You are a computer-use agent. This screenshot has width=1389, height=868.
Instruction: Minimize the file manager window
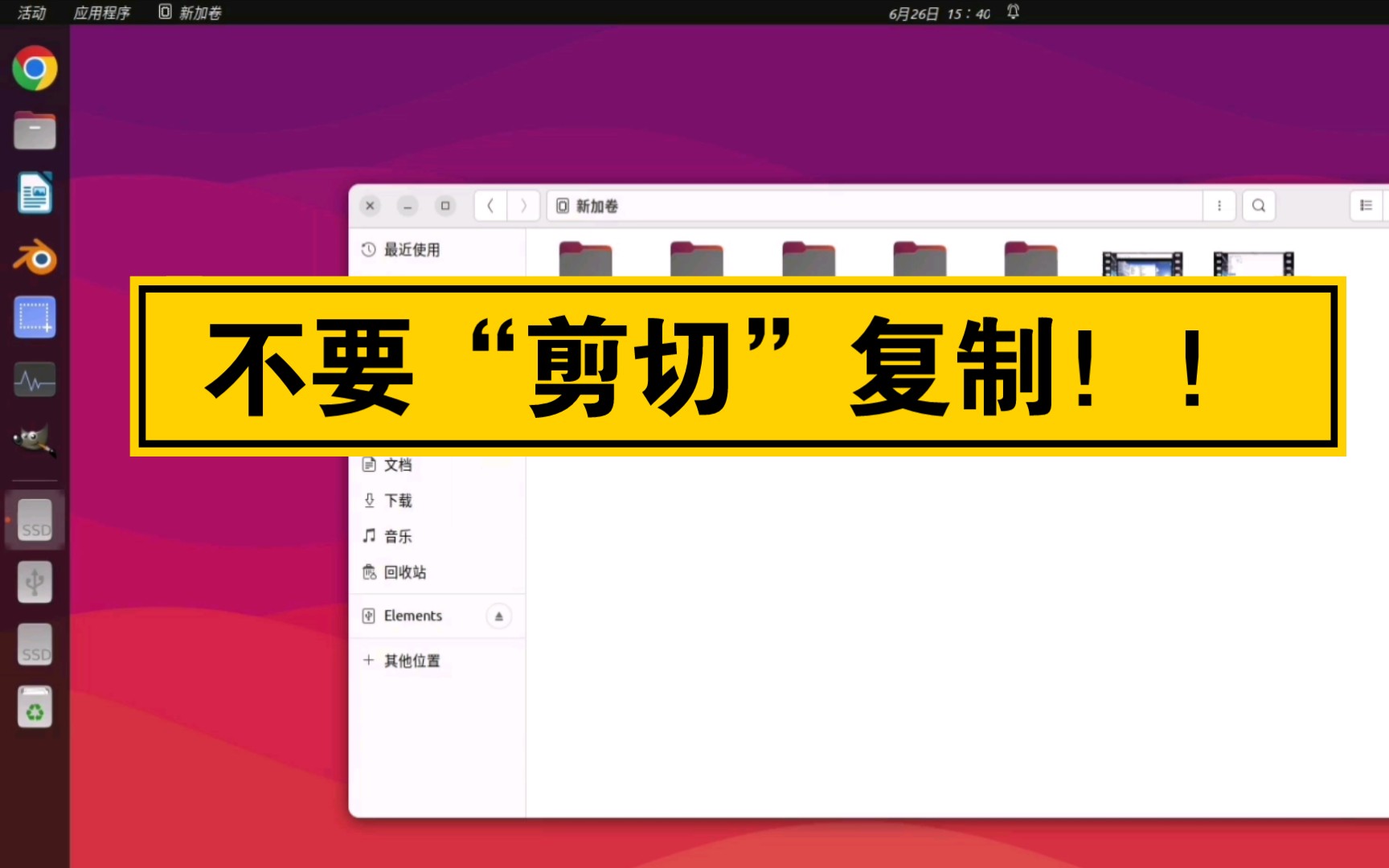(408, 206)
